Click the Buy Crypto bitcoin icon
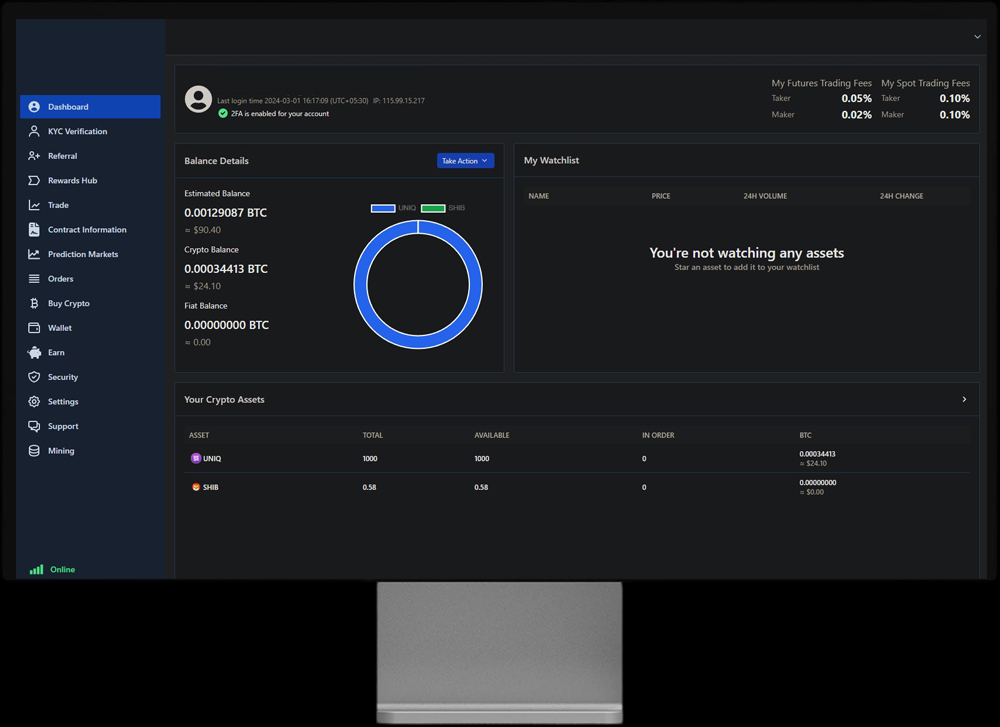Image resolution: width=1000 pixels, height=727 pixels. point(34,303)
